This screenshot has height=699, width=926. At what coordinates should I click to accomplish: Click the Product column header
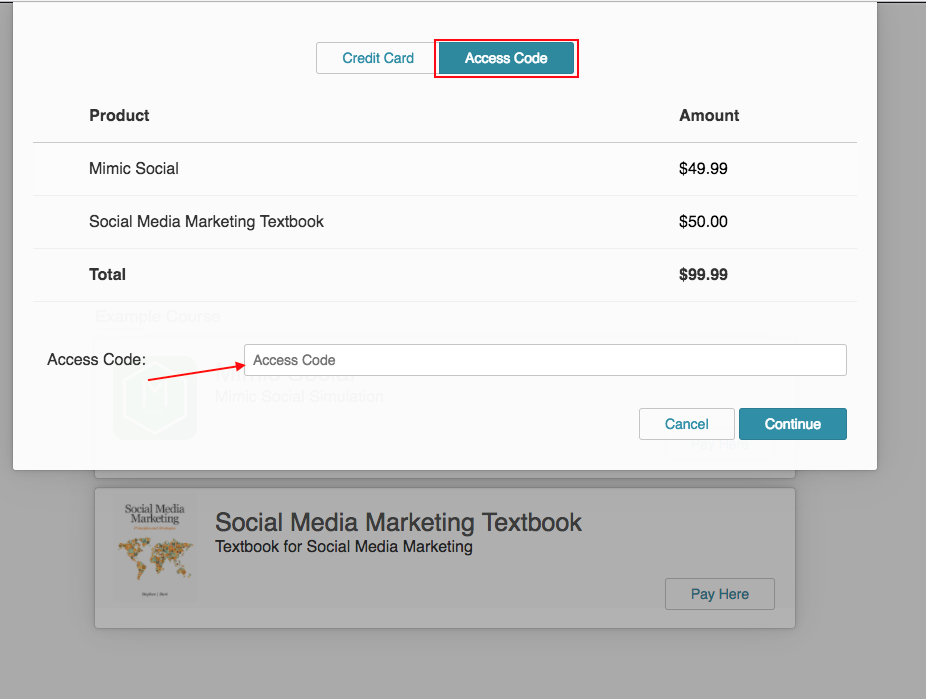[119, 116]
